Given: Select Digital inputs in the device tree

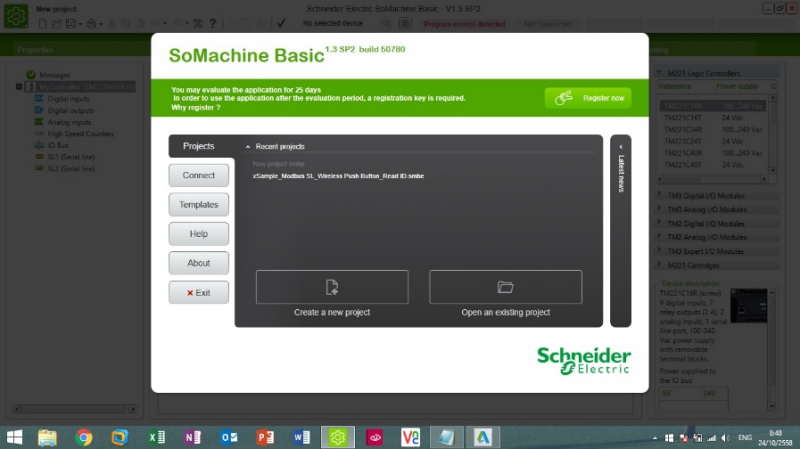Looking at the screenshot, I should [x=68, y=98].
